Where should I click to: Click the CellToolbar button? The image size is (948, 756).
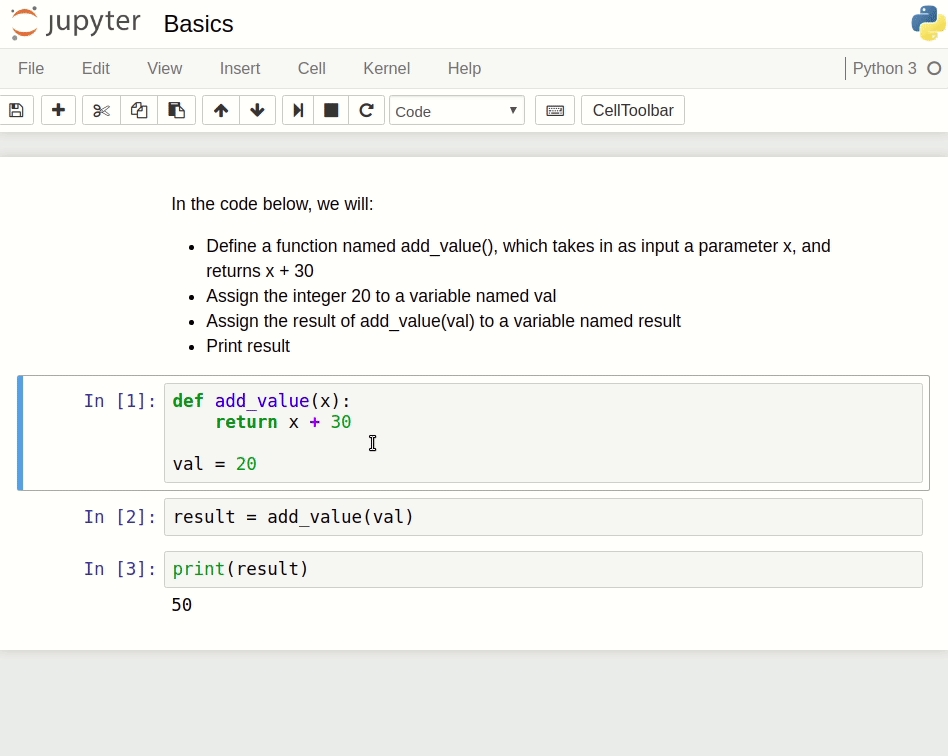(x=632, y=110)
